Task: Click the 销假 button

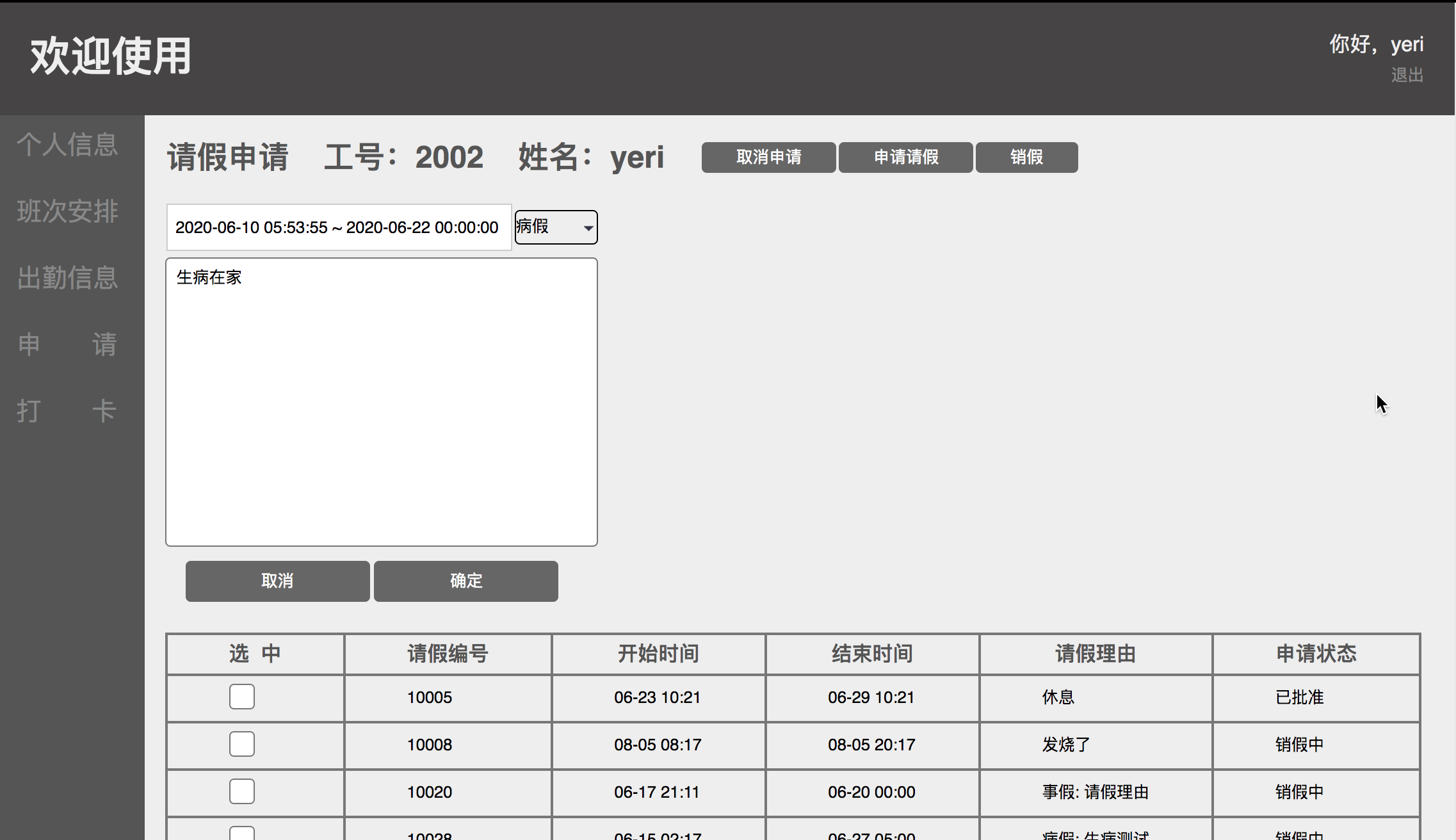Action: (1026, 157)
